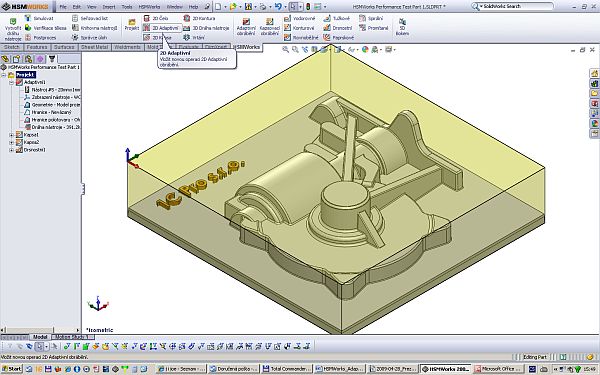600x375 pixels.
Task: Click the Zoom to Fit view icon
Action: coord(285,49)
